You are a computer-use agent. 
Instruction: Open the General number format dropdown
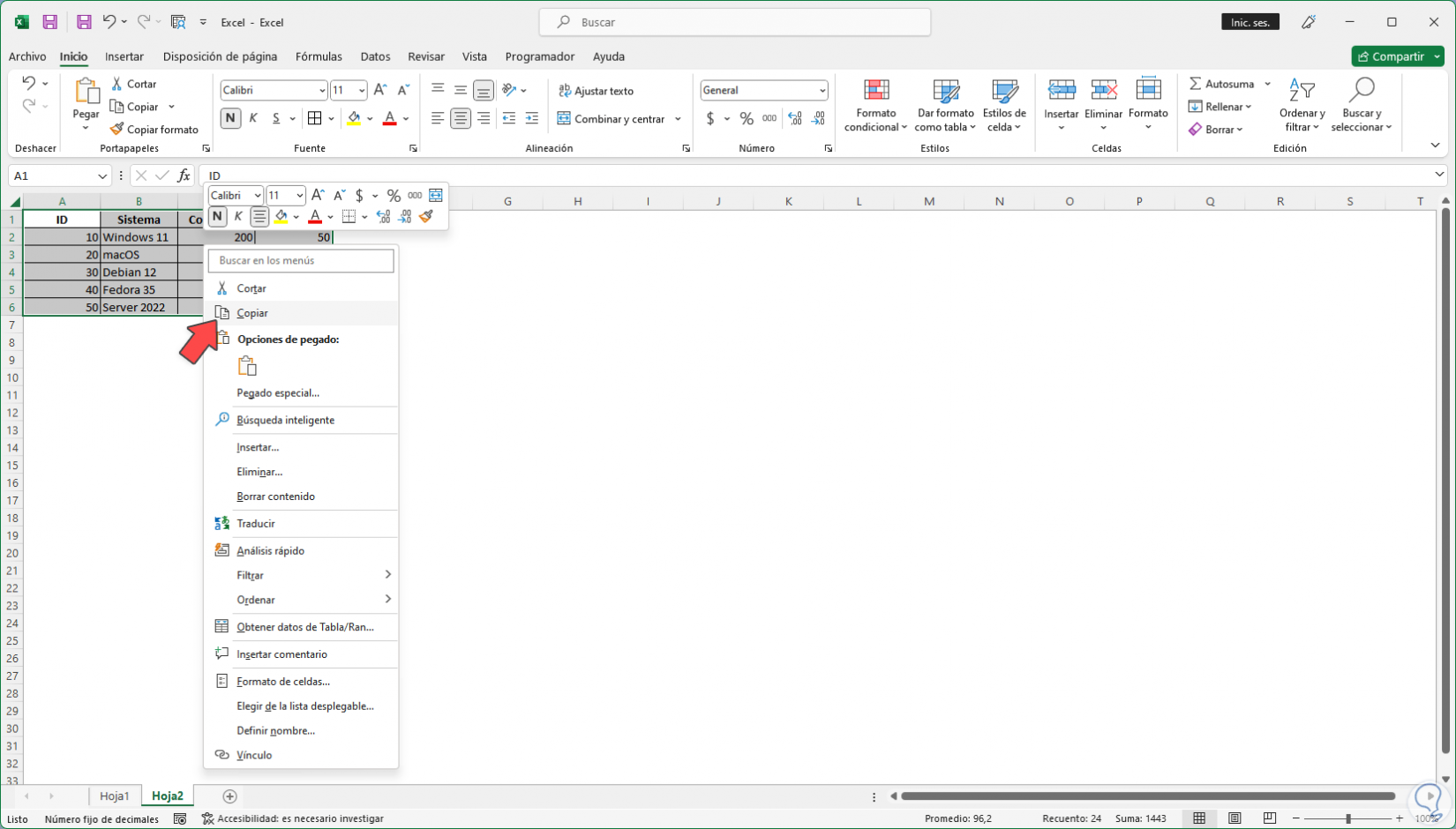(x=822, y=90)
